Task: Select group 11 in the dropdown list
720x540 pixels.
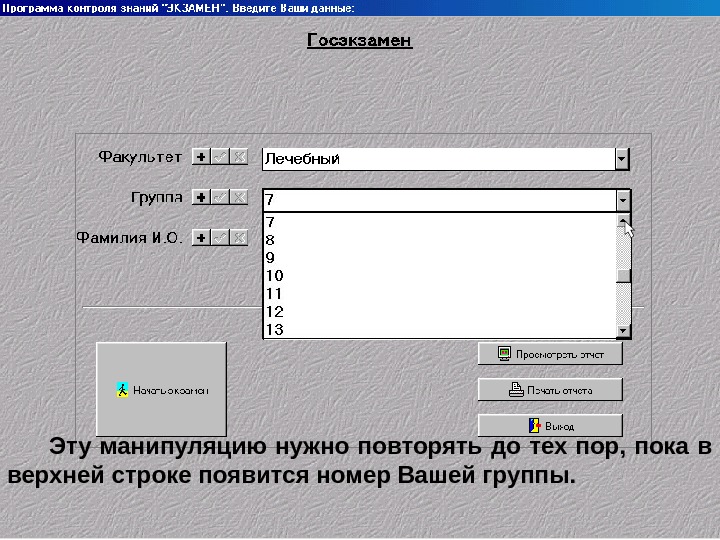Action: (x=441, y=294)
